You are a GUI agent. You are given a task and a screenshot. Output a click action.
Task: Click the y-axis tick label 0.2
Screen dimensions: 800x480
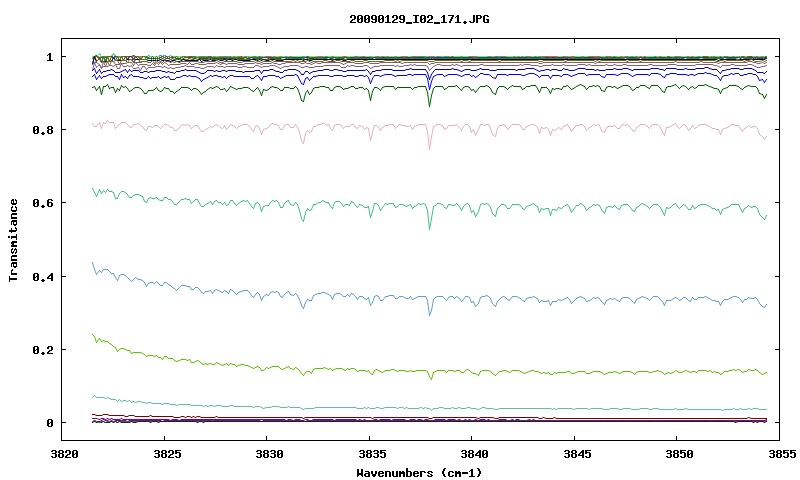(x=43, y=350)
